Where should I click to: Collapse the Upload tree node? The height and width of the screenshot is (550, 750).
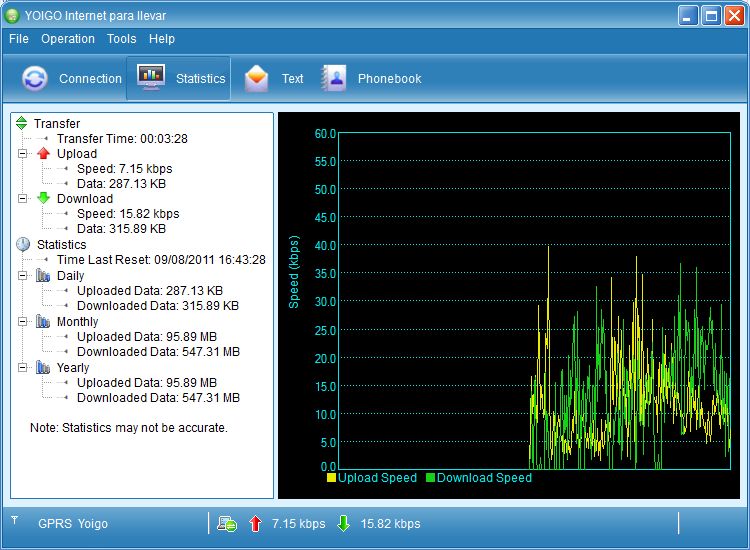[22, 154]
